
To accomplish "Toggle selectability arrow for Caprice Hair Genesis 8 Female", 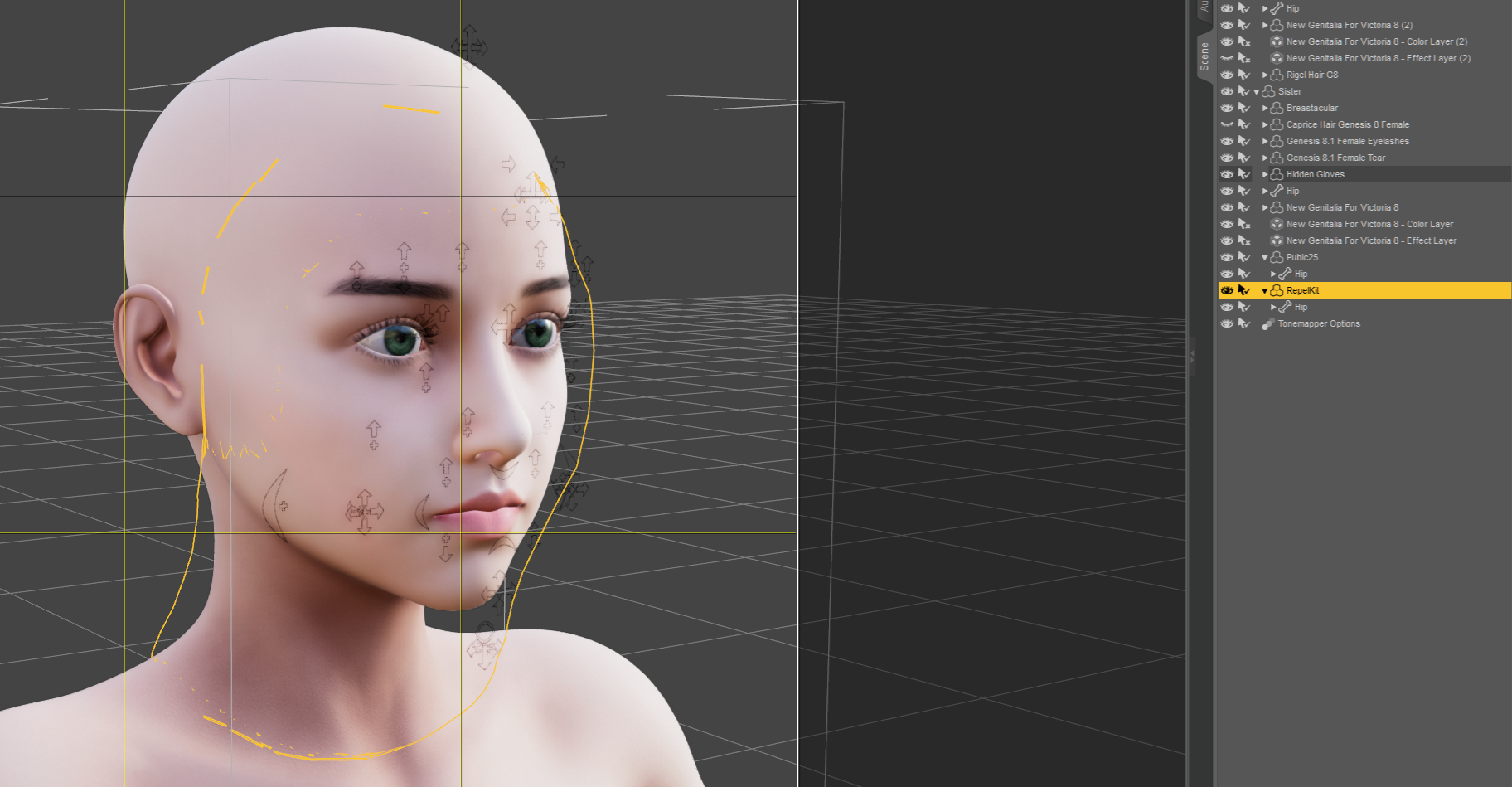I will (x=1243, y=124).
